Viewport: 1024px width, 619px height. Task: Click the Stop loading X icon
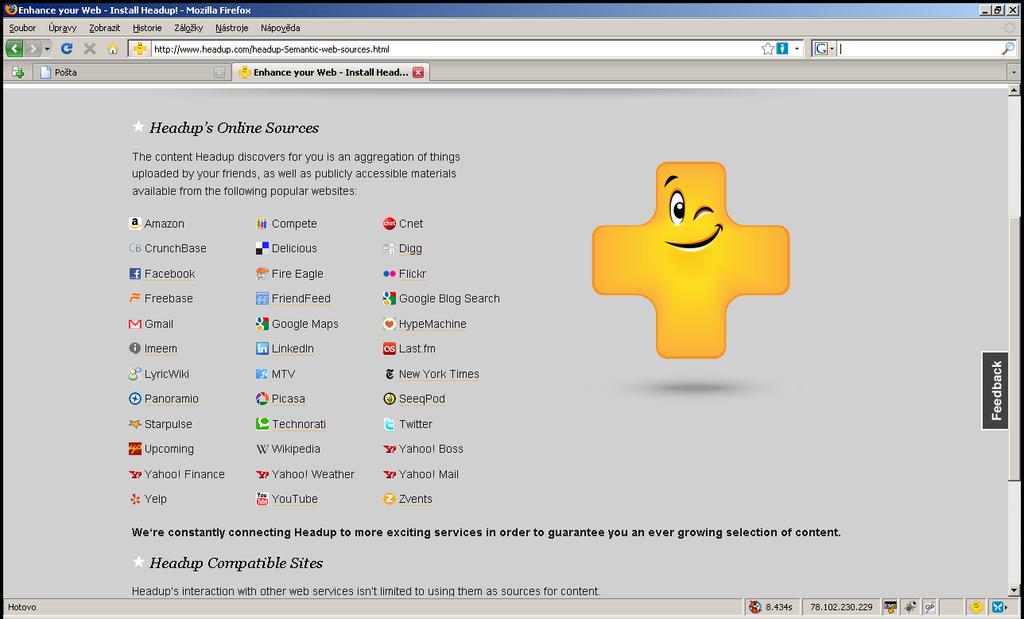pos(89,48)
